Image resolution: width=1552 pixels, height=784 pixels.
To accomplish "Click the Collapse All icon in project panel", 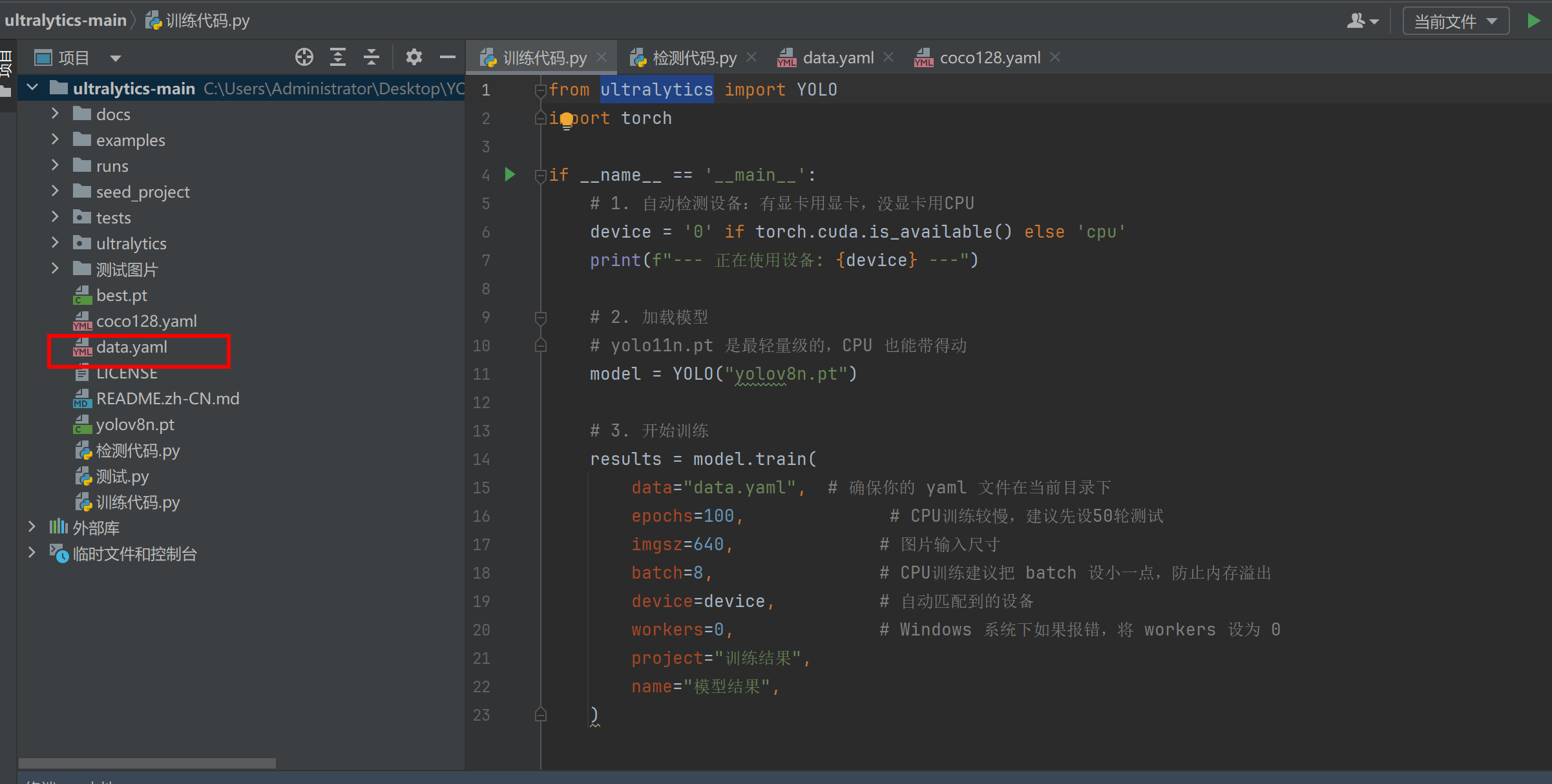I will (372, 57).
